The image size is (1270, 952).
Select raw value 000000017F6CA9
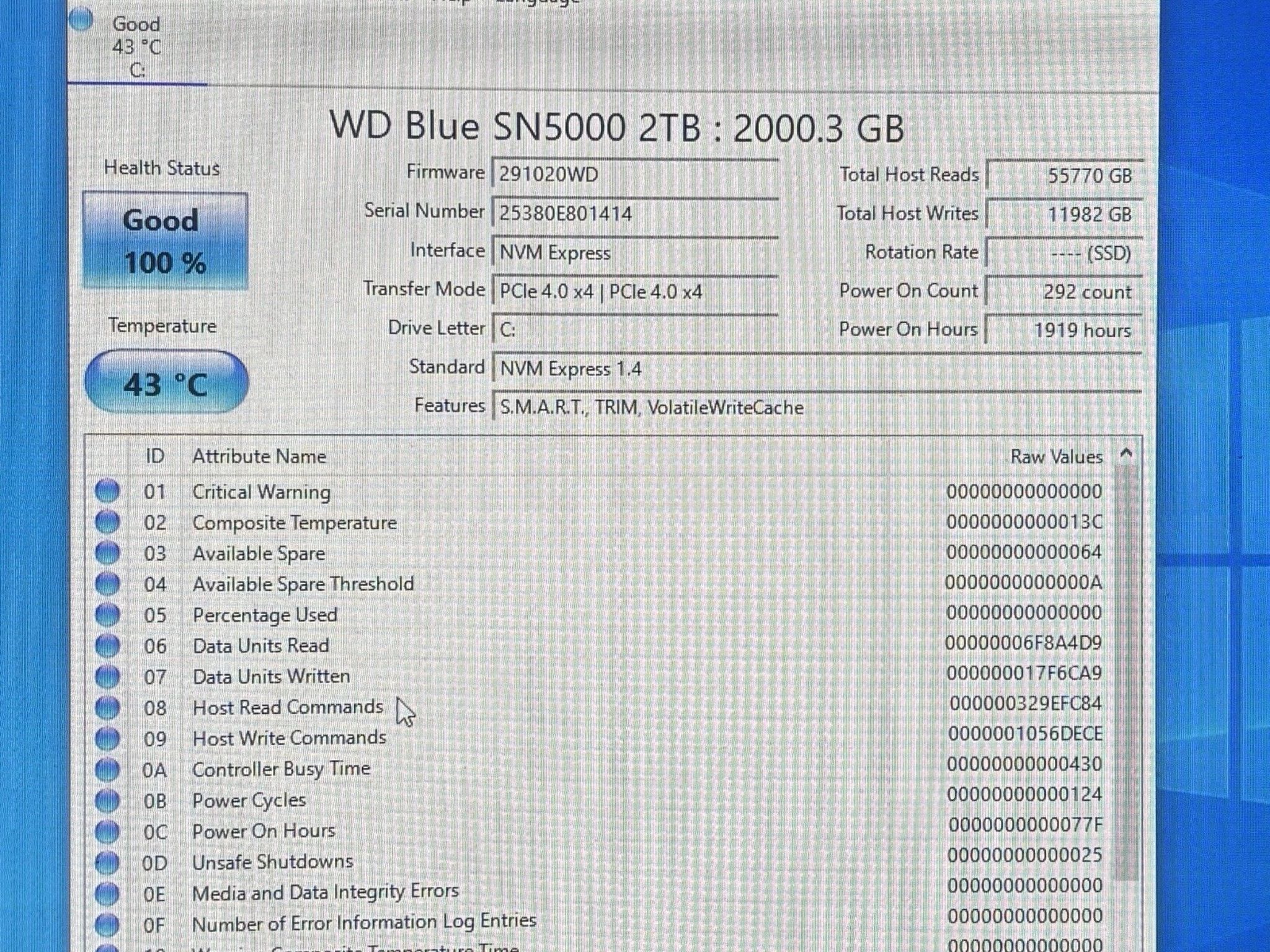pos(1024,674)
